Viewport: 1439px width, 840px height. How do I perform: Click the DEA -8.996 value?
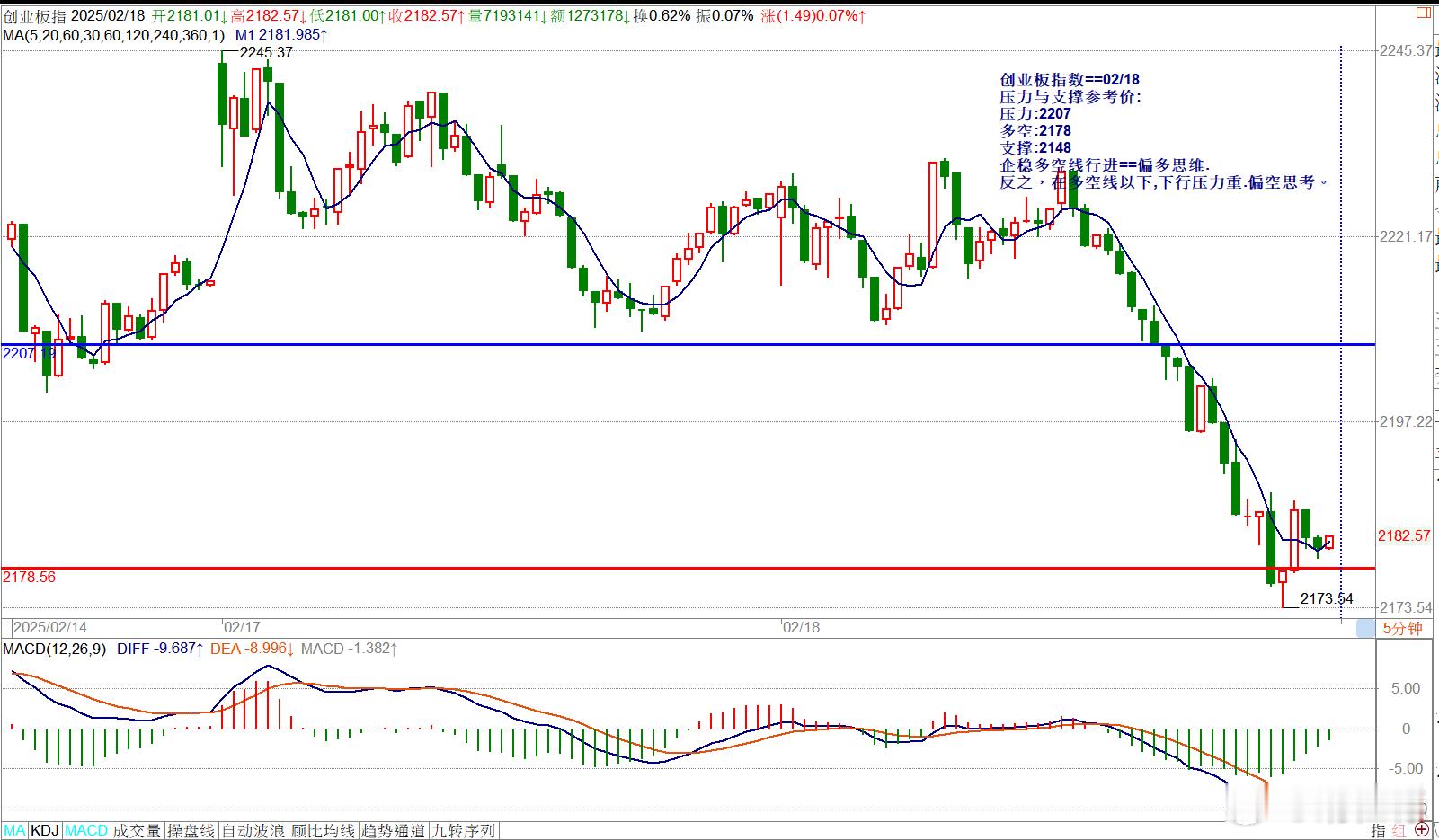click(x=253, y=648)
